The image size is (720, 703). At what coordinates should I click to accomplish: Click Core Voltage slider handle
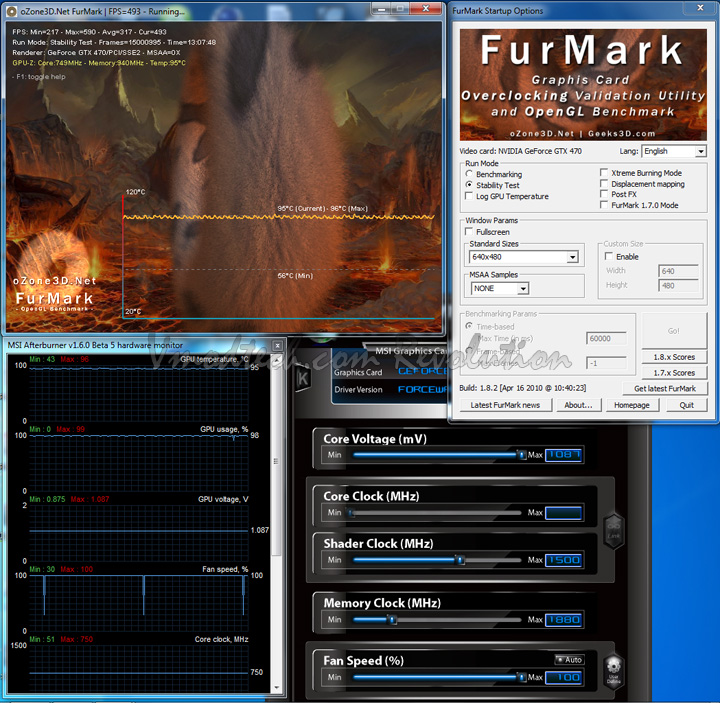tap(521, 455)
